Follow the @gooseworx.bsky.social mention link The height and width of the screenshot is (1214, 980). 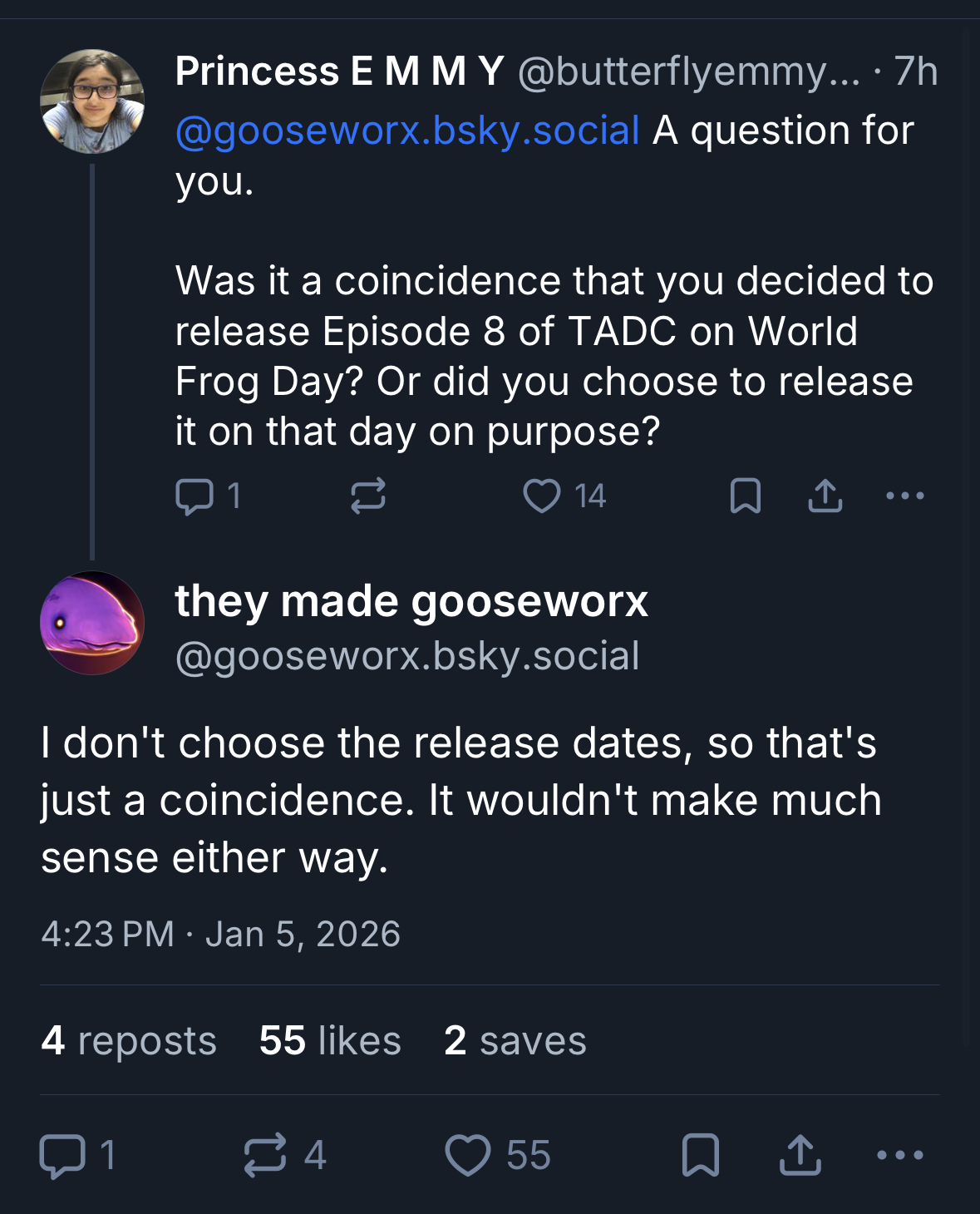click(407, 131)
